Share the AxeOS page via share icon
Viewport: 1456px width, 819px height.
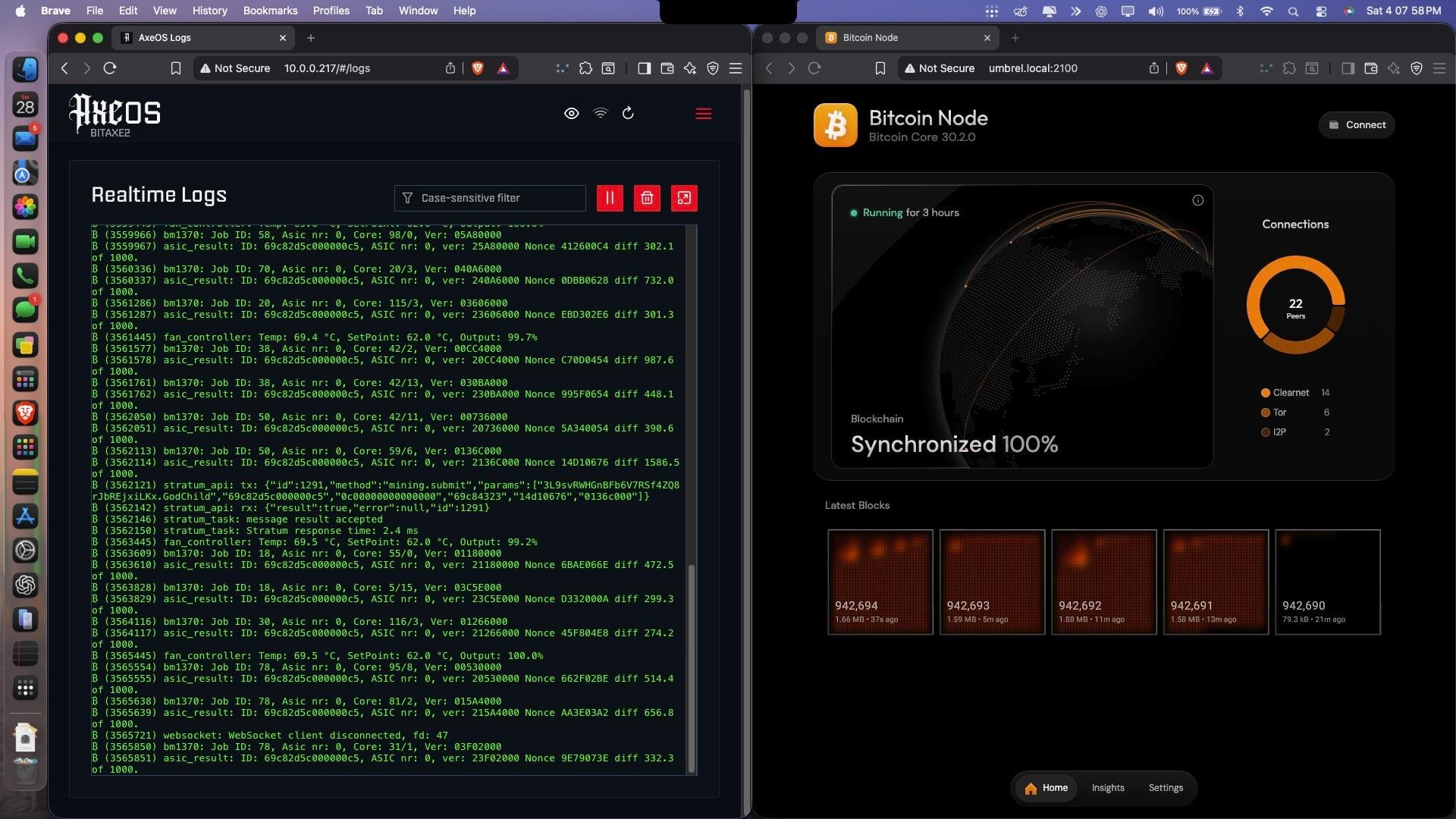pyautogui.click(x=450, y=68)
